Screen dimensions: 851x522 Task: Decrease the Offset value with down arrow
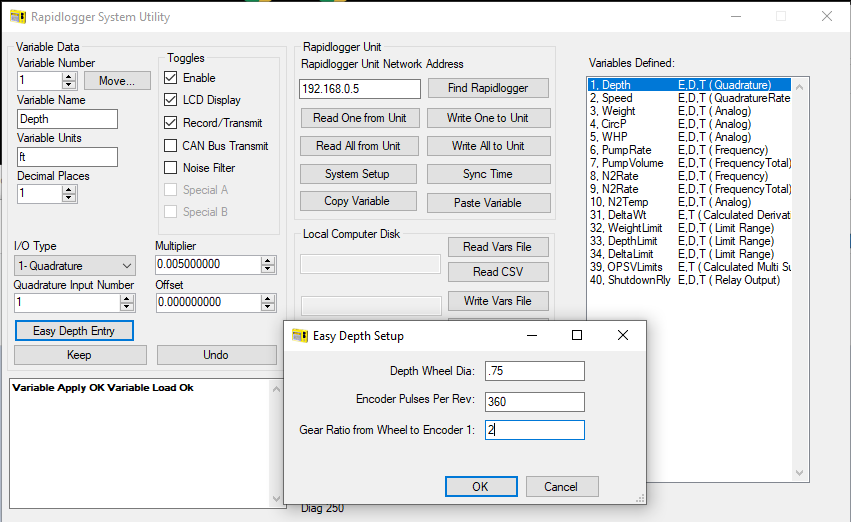(x=268, y=307)
